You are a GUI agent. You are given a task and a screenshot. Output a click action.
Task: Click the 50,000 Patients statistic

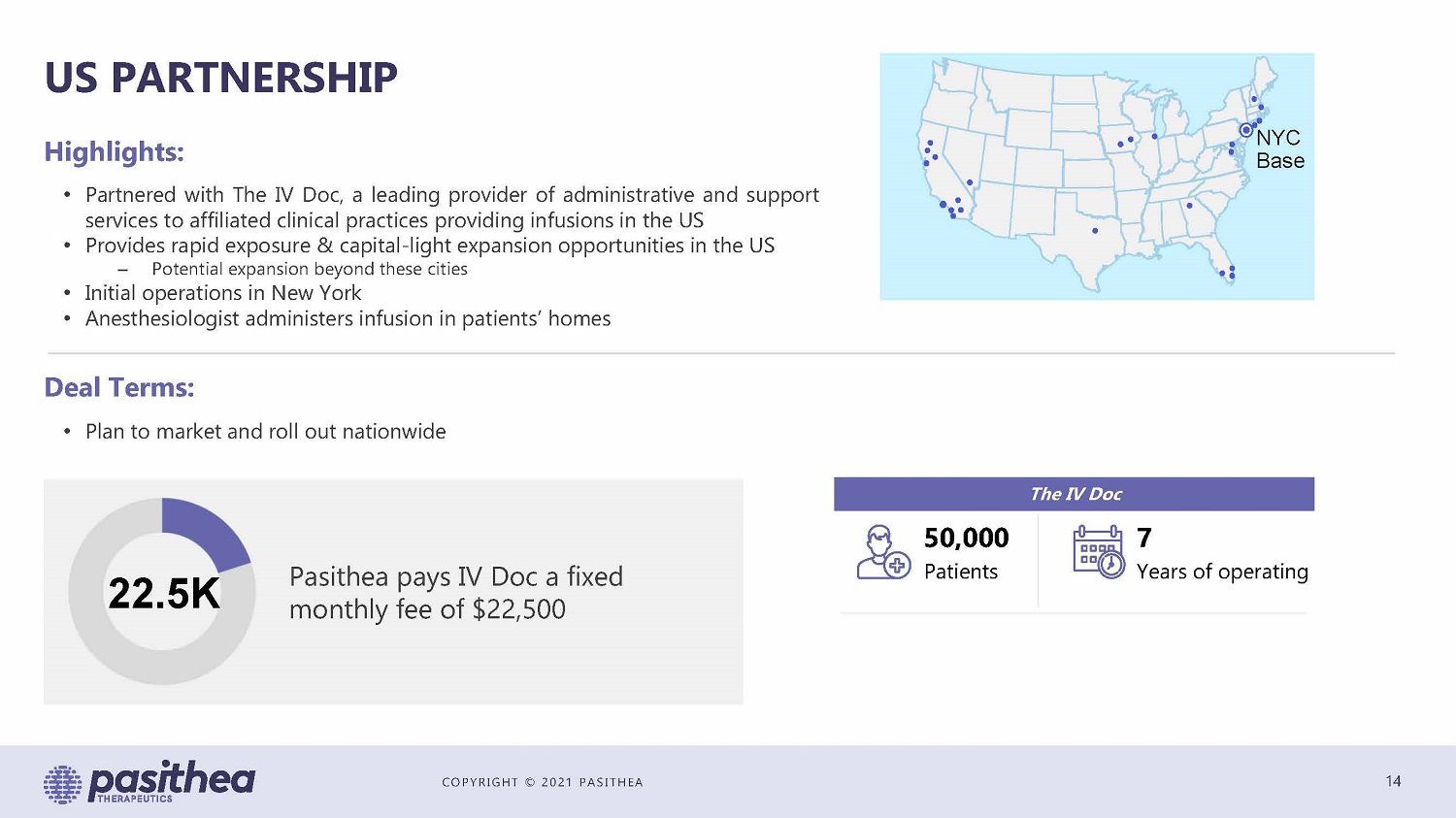coord(966,554)
